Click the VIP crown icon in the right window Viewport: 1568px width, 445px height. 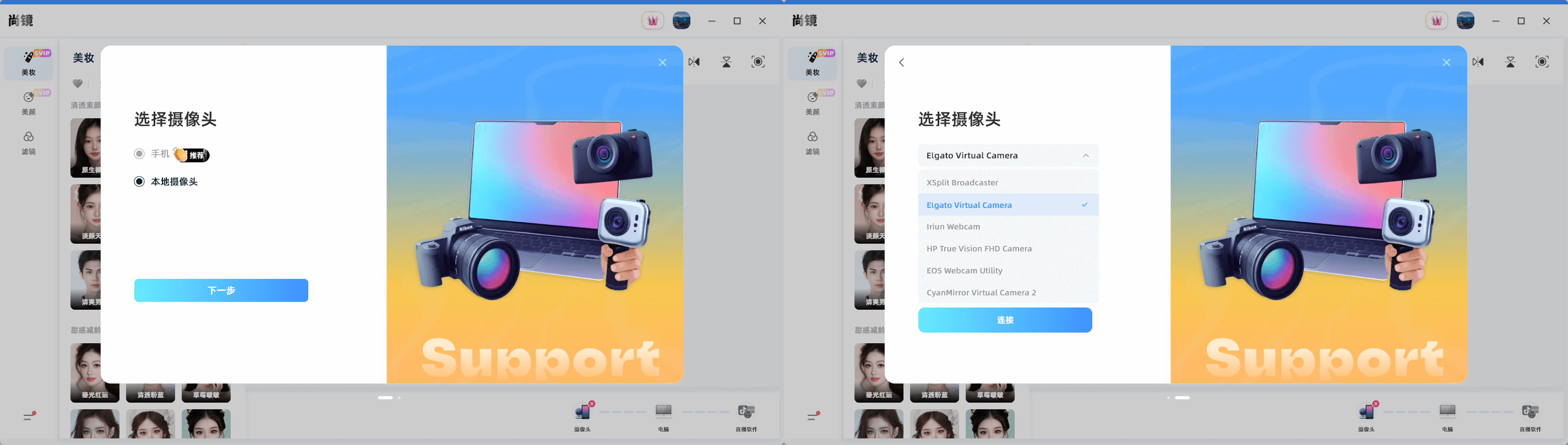click(x=1436, y=21)
